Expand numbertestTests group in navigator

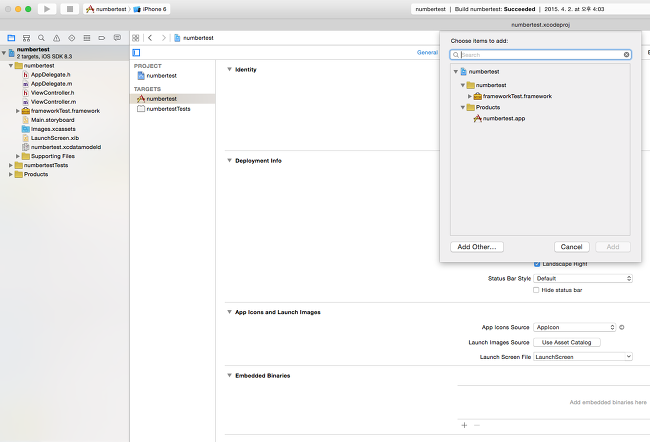11,165
